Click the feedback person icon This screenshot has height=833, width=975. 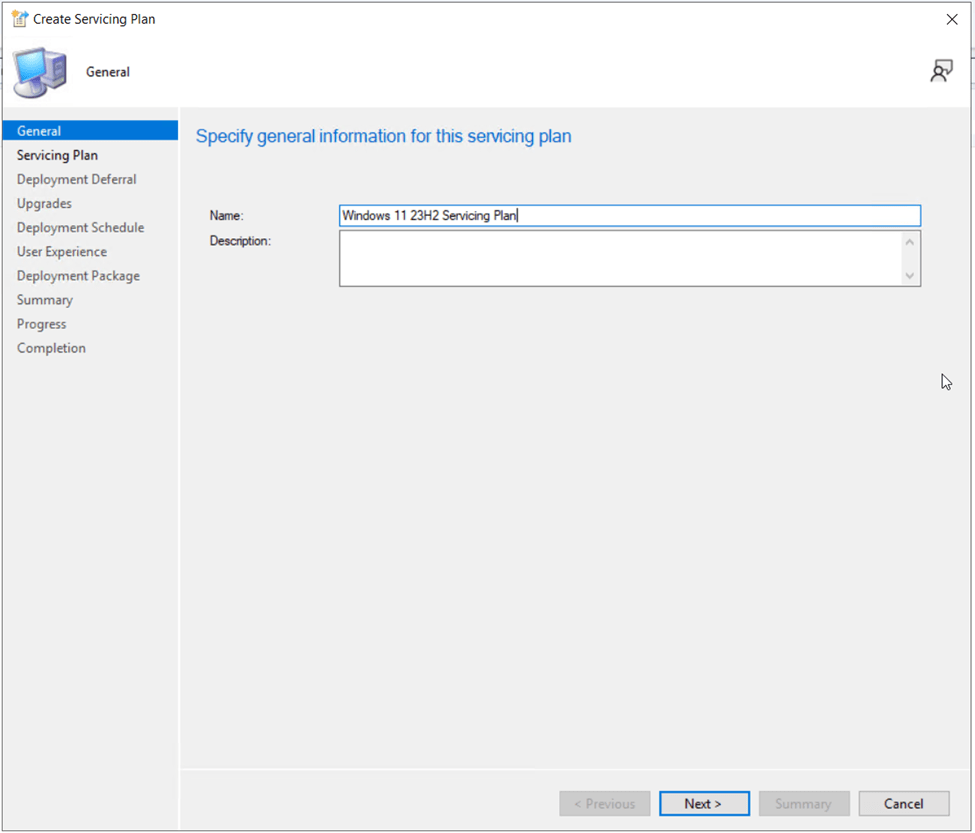(x=941, y=71)
